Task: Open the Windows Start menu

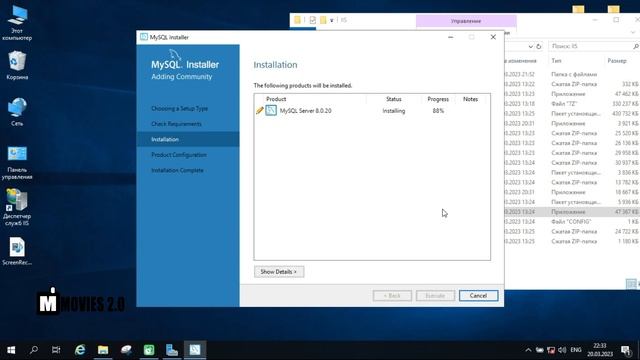Action: pos(11,350)
